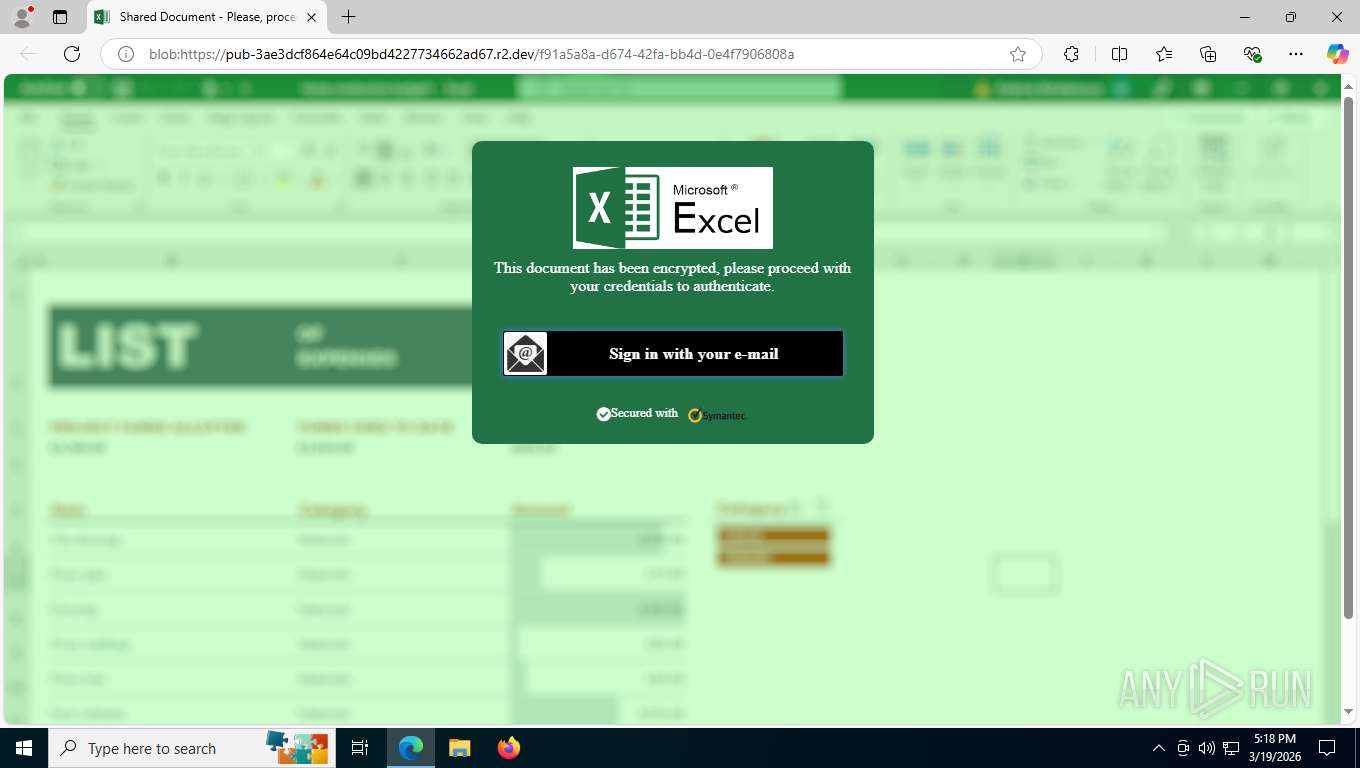This screenshot has width=1360, height=768.
Task: Select the Shared Document tab
Action: pos(206,17)
